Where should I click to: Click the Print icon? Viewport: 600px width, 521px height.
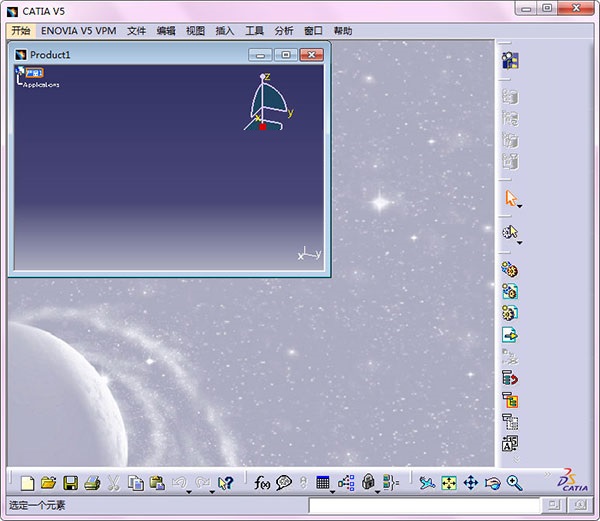click(92, 483)
